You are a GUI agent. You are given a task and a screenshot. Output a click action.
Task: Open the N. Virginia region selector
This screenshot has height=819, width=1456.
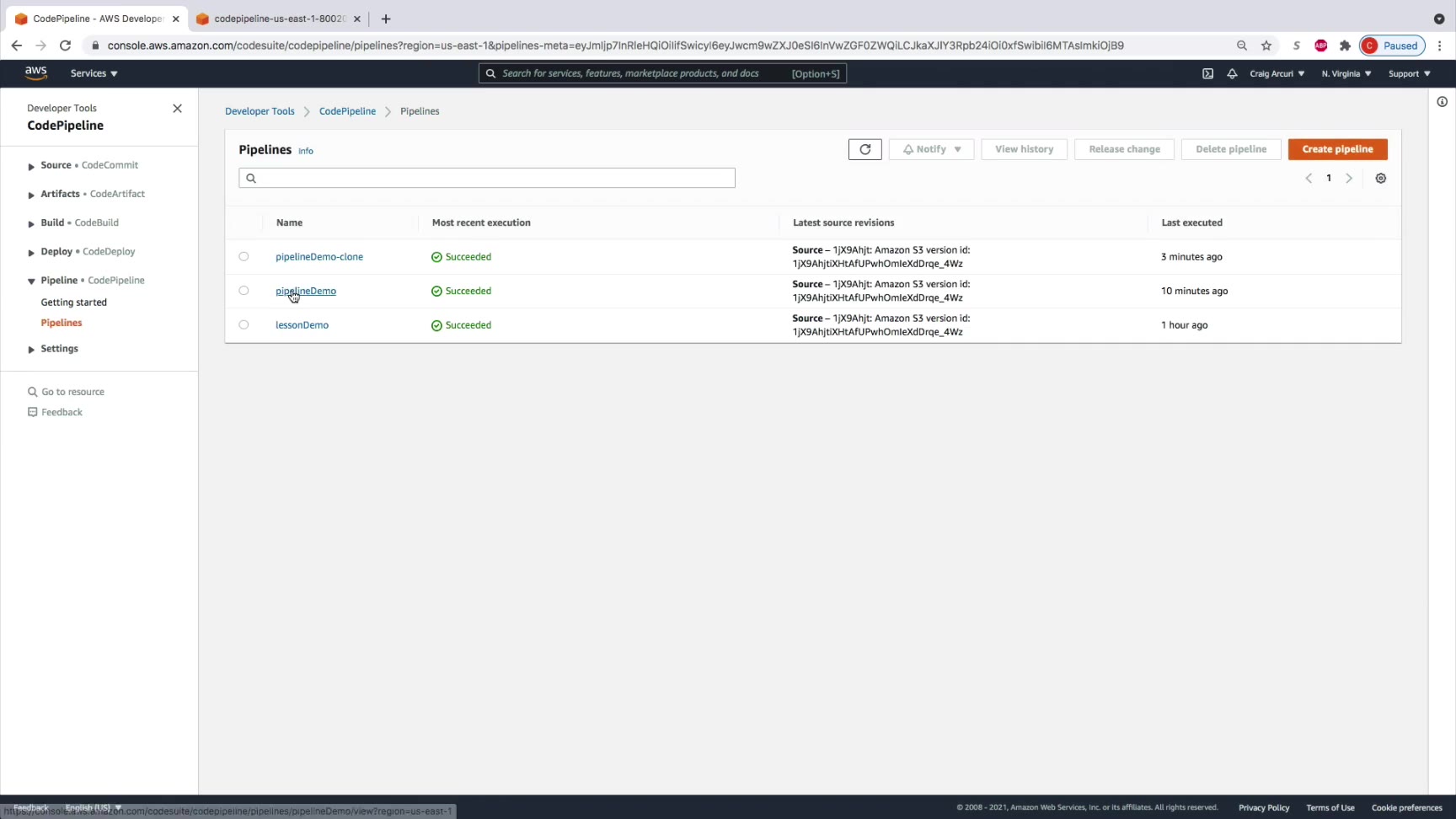[x=1346, y=73]
